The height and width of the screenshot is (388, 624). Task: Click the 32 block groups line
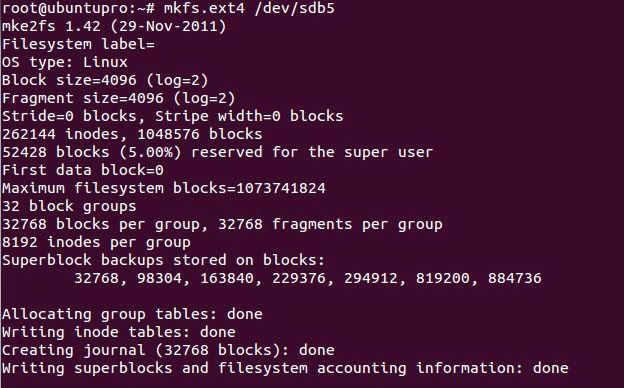(x=69, y=206)
